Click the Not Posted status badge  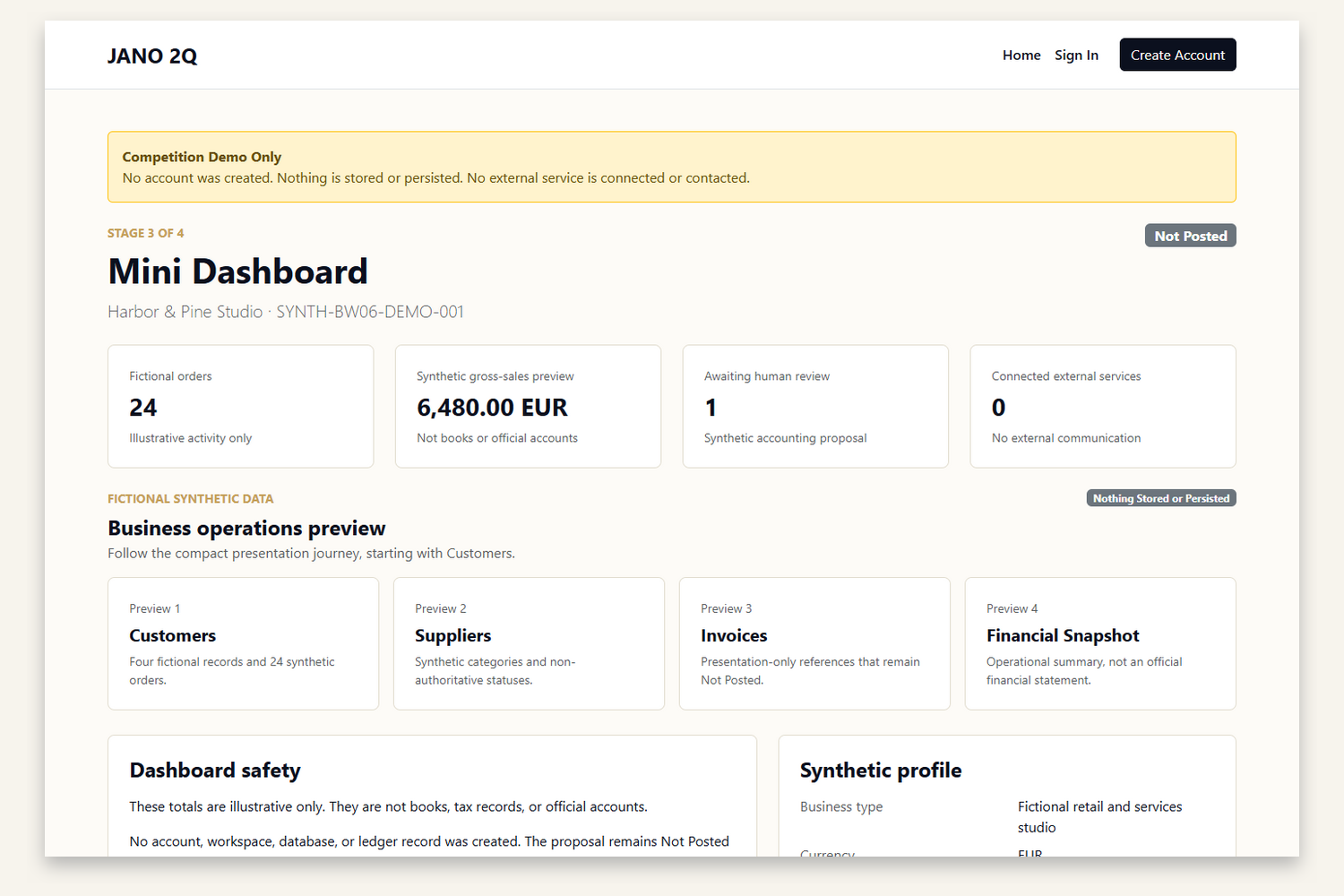pyautogui.click(x=1190, y=236)
